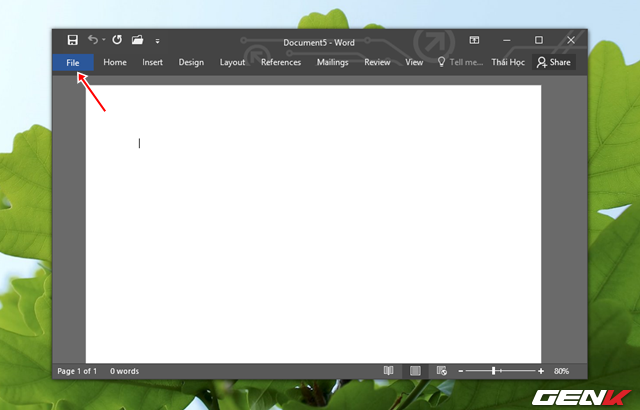Switch to Read Mode view
This screenshot has width=640, height=410.
(x=389, y=371)
